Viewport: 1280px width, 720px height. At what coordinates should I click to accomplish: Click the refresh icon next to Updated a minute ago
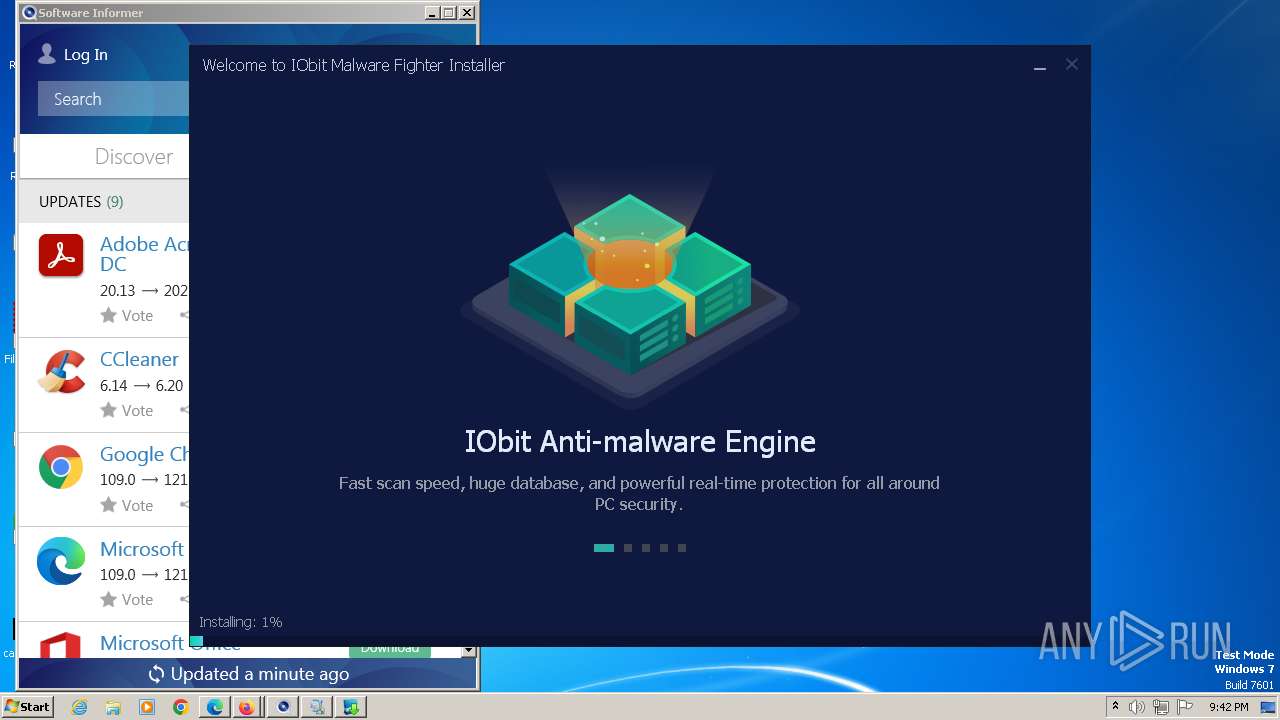pyautogui.click(x=156, y=674)
